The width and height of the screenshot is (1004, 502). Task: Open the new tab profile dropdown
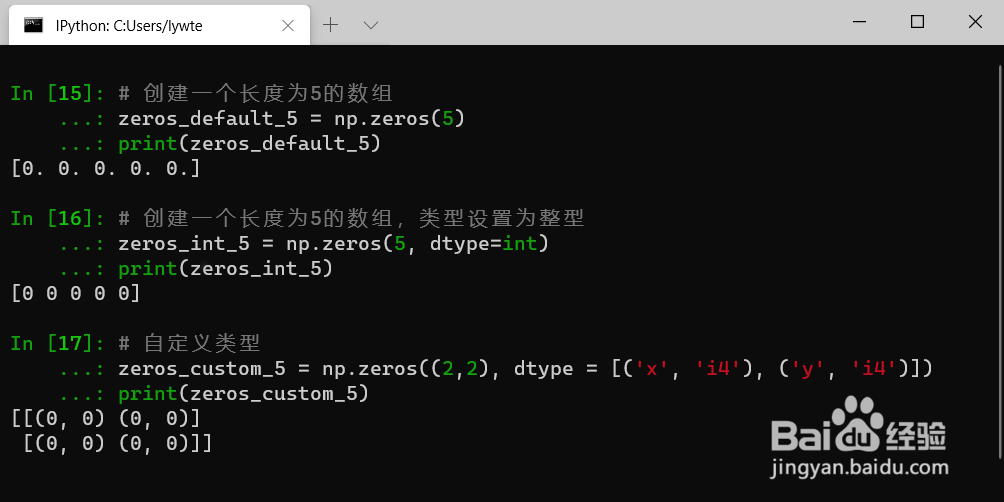point(371,25)
